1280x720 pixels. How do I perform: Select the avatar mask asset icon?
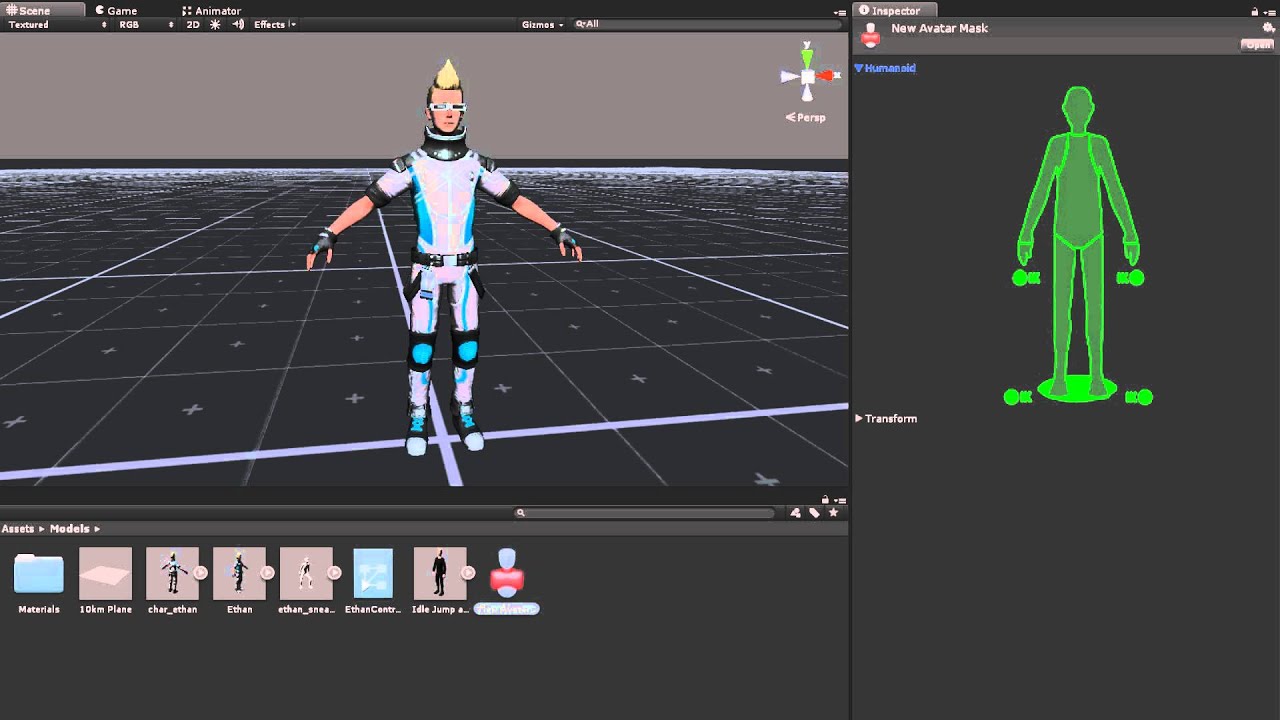click(507, 573)
